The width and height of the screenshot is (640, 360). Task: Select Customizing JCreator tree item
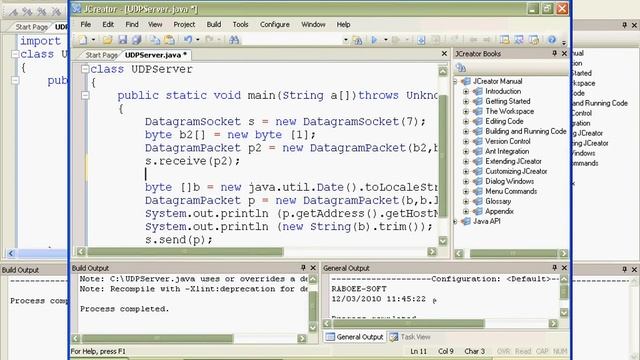(x=516, y=171)
